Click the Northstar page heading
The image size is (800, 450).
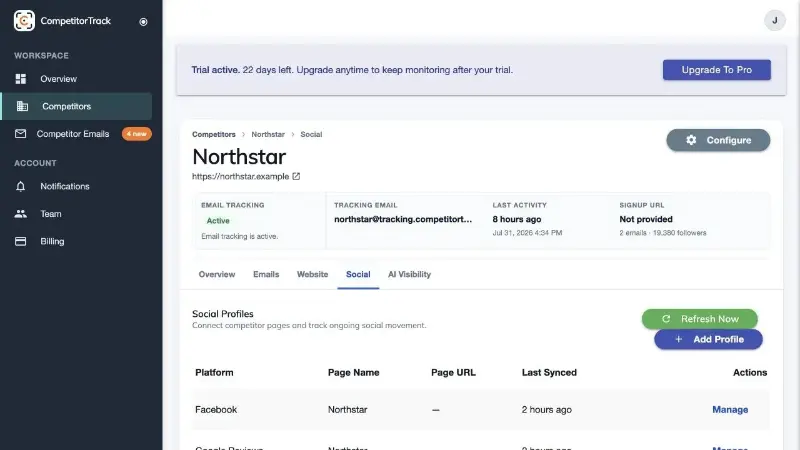pyautogui.click(x=239, y=157)
